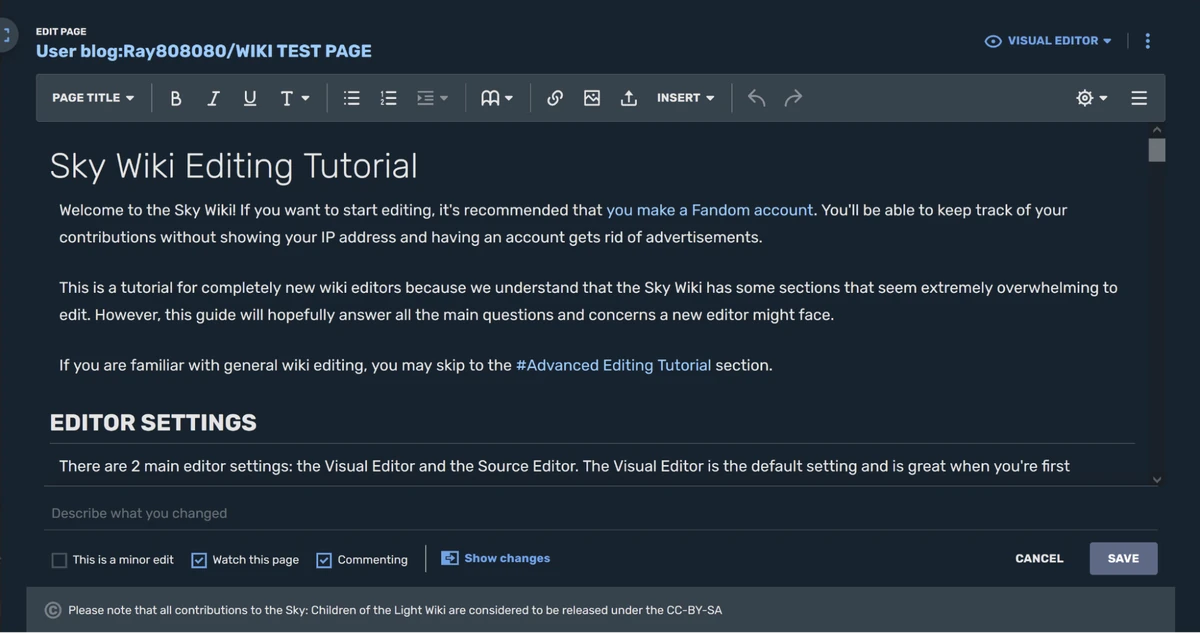
Task: Disable the Commenting checkbox
Action: coord(324,560)
